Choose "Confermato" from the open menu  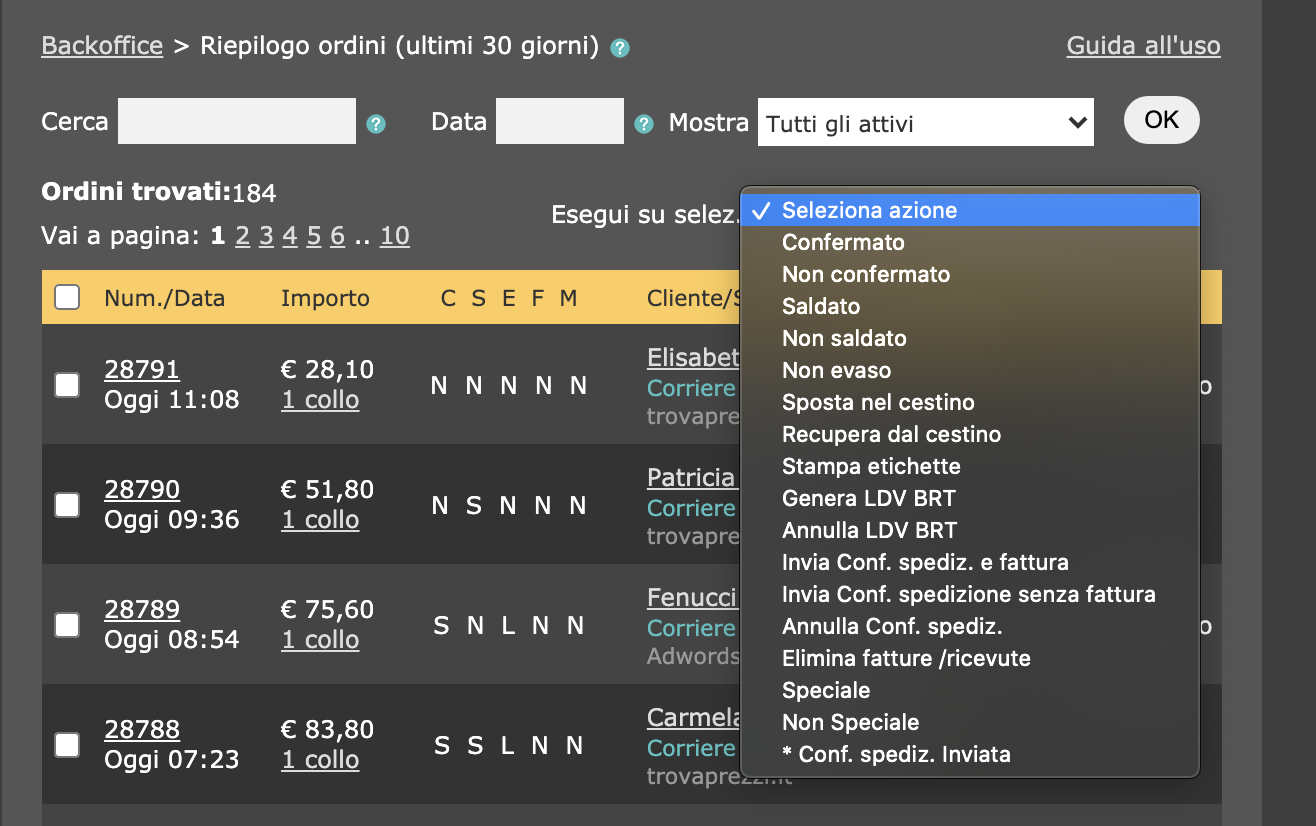[x=842, y=242]
